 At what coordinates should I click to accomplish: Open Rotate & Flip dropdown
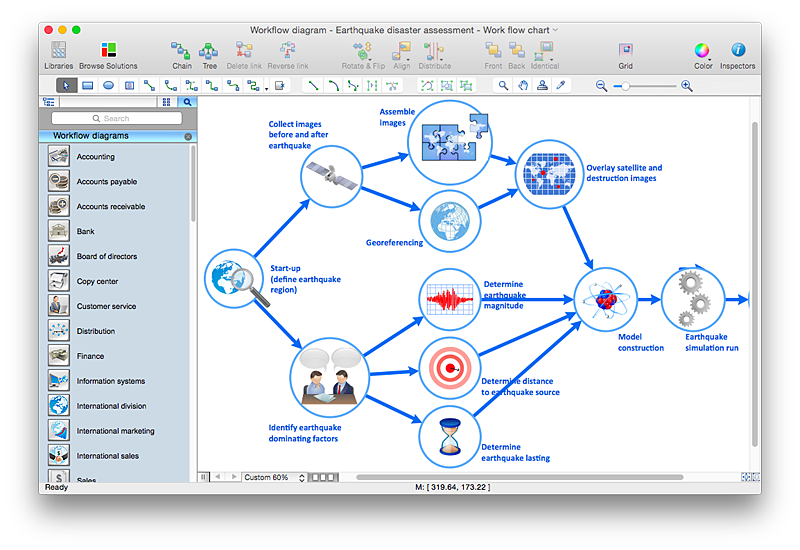click(363, 56)
